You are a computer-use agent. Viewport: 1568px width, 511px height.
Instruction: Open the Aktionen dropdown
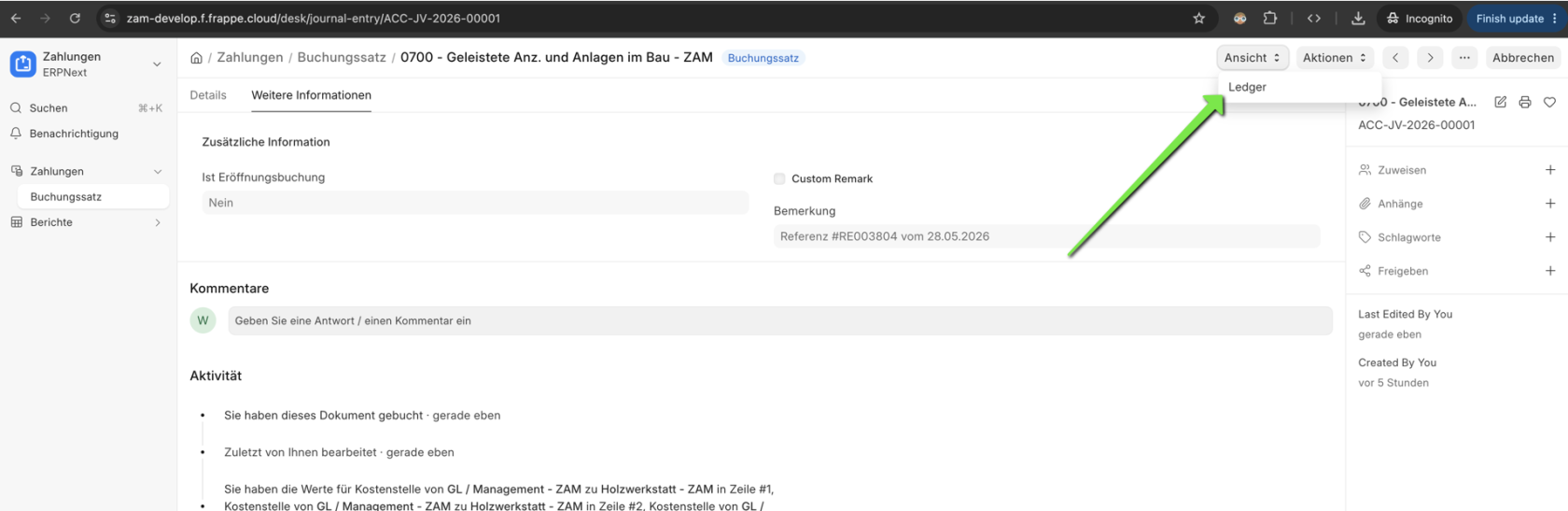pos(1335,57)
